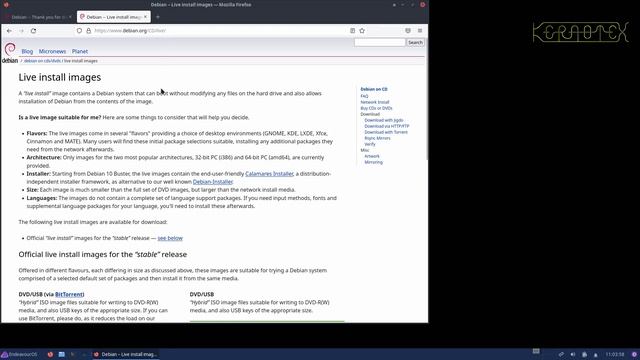Close the 'Debian – Live install images' tab
Screen dimensions: 640x360
click(x=145, y=17)
